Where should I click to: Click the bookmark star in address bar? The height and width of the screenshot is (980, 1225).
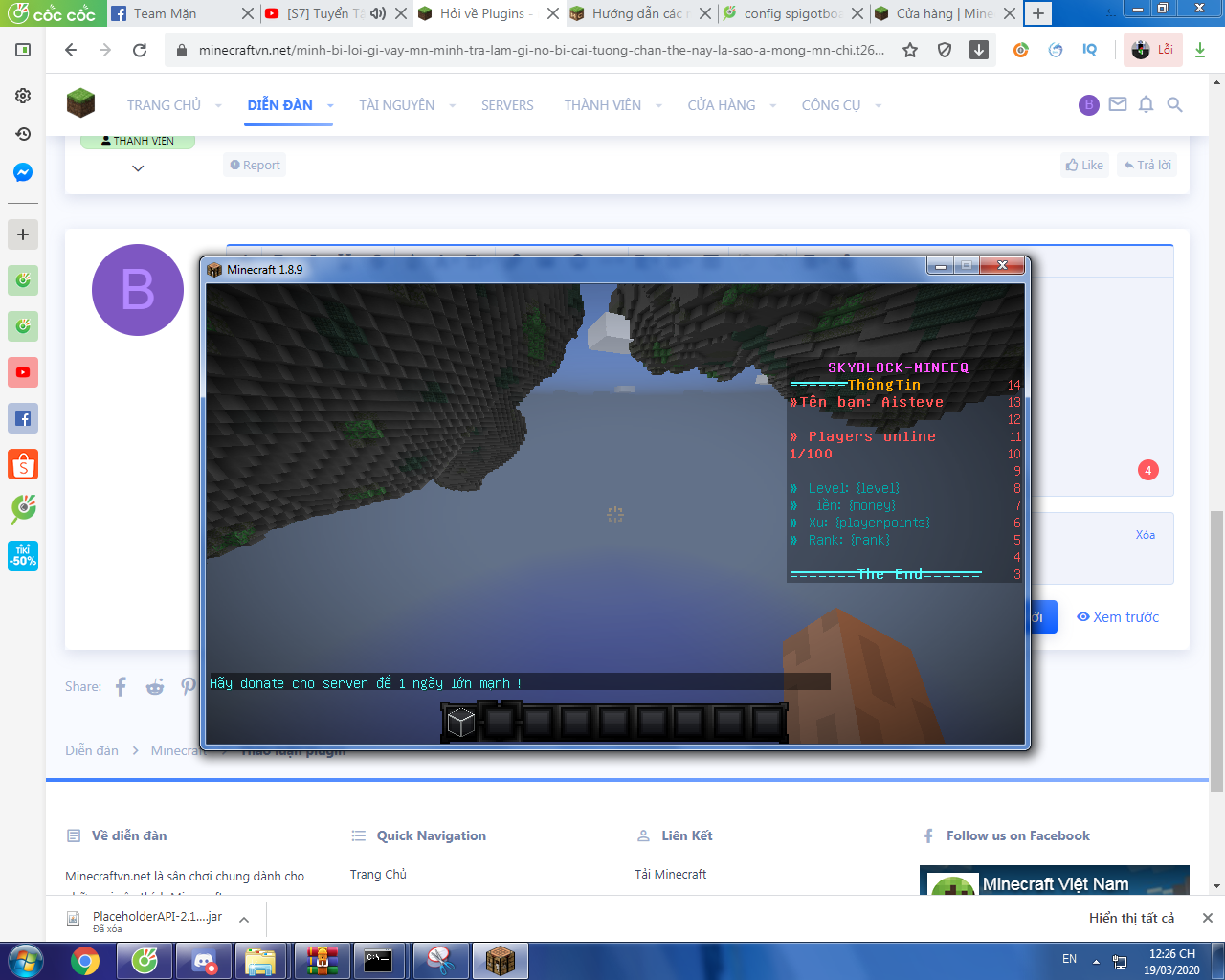pos(910,50)
